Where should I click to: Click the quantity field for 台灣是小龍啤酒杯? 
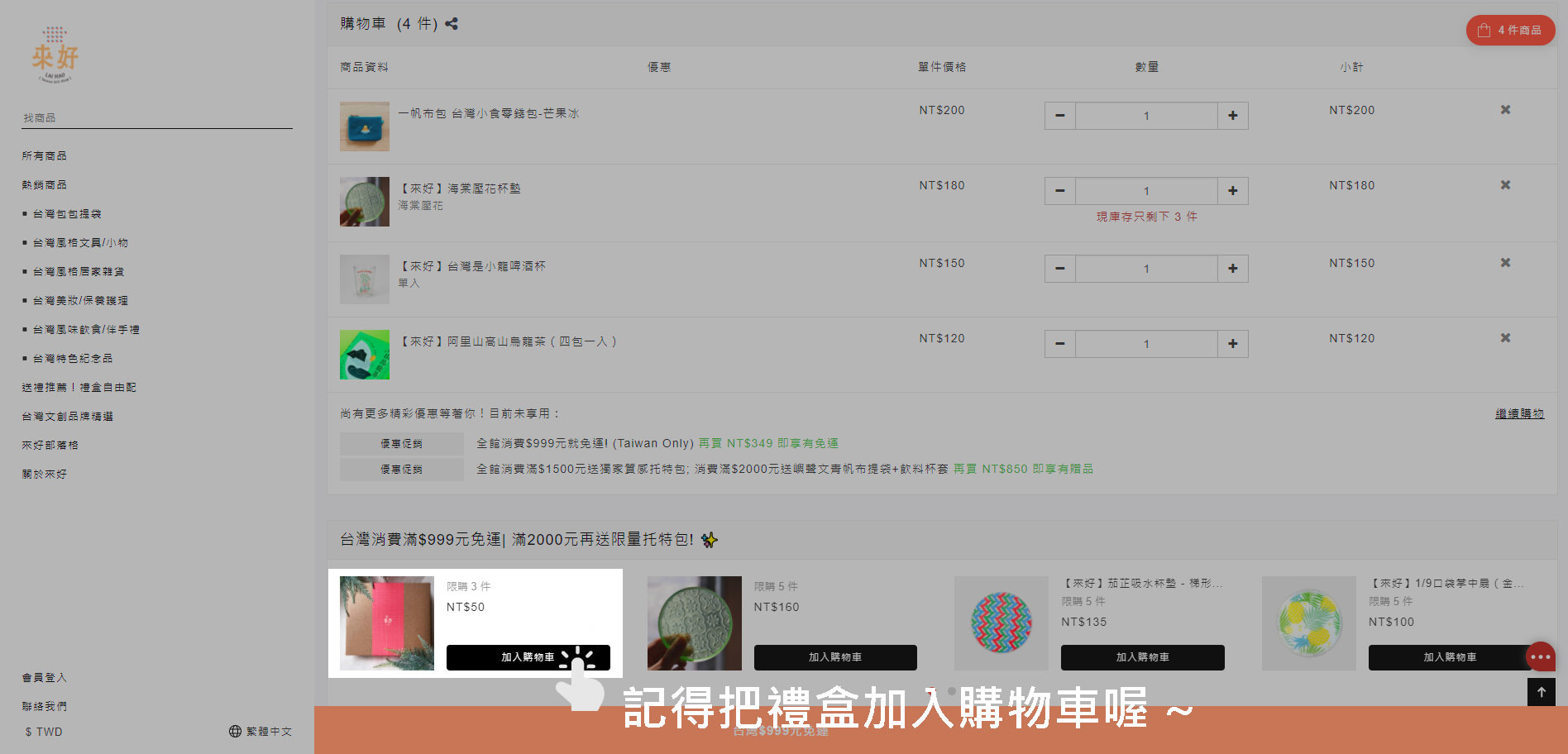tap(1146, 269)
